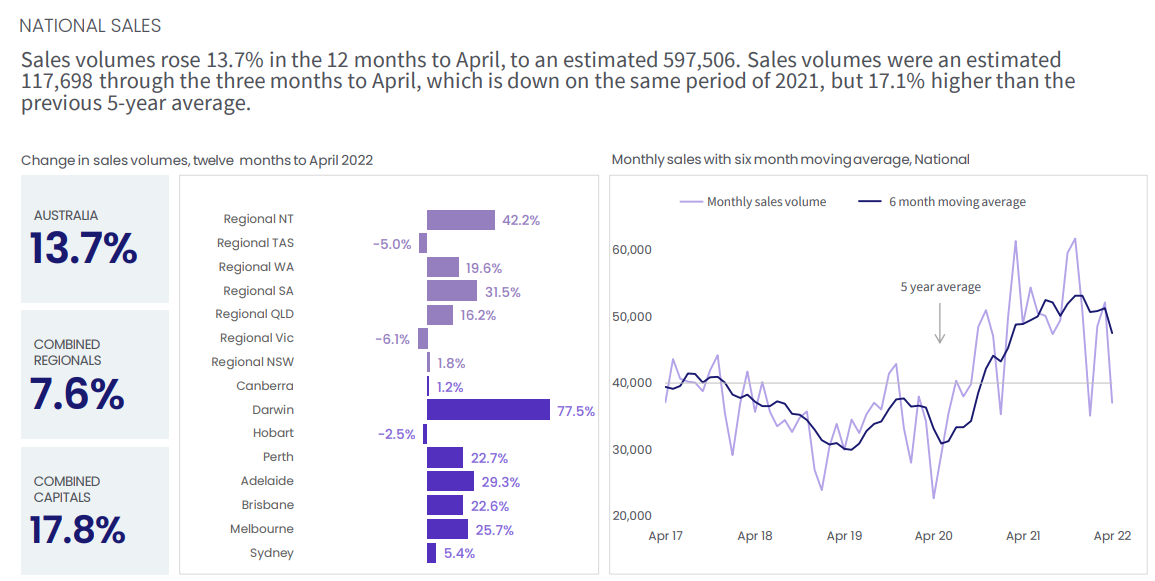Click the Apr 17 axis label
This screenshot has height=581, width=1155.
click(x=665, y=536)
